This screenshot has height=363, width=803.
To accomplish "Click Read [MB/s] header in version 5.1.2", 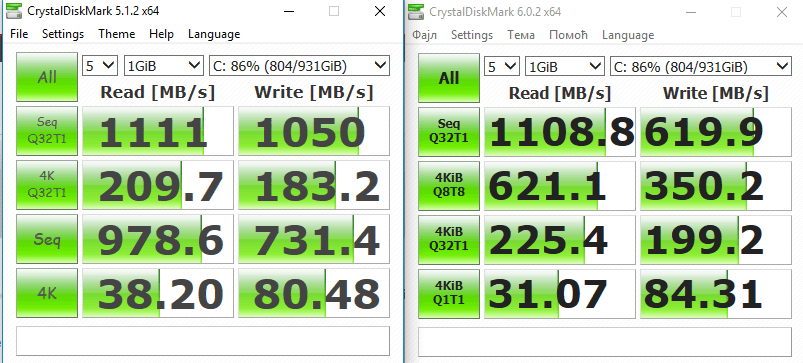I will (158, 92).
